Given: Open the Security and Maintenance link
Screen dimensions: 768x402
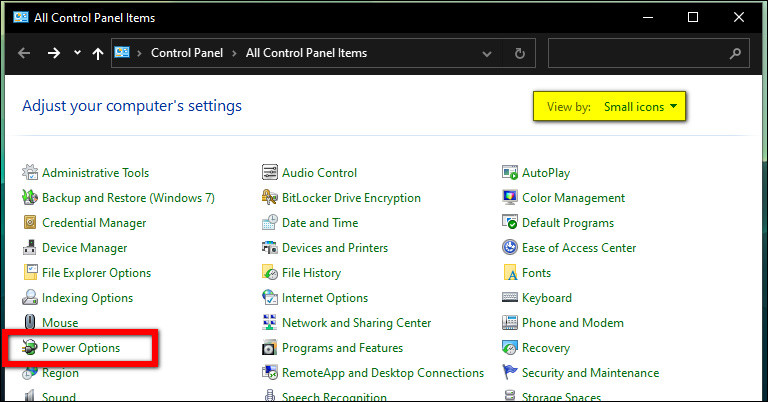Looking at the screenshot, I should tap(590, 373).
